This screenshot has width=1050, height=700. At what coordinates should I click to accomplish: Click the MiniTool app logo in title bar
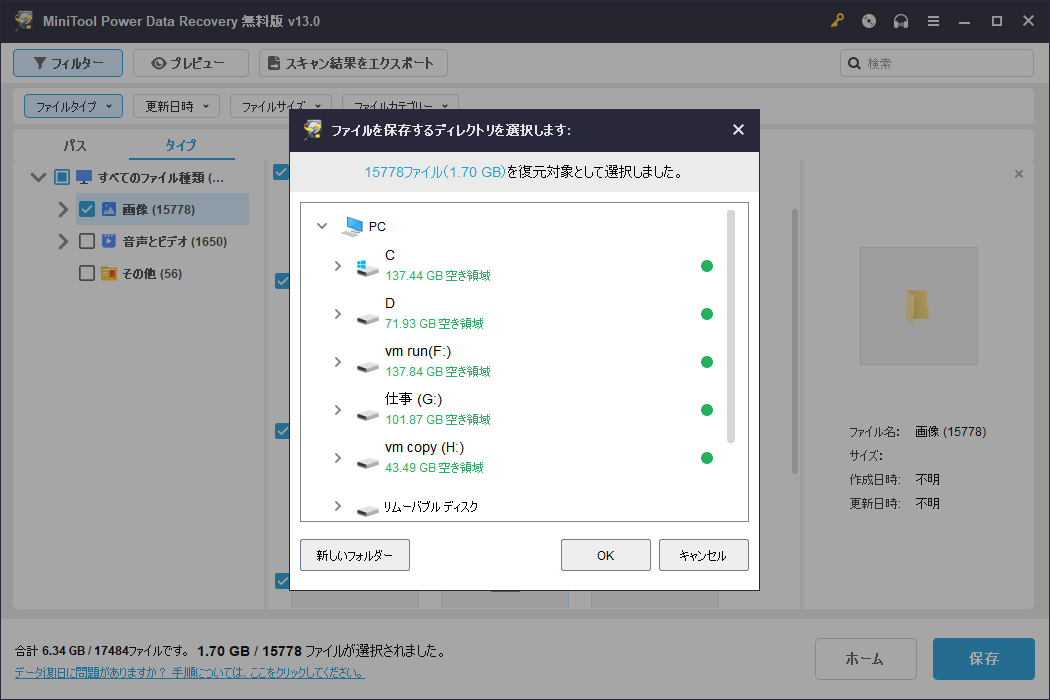24,21
